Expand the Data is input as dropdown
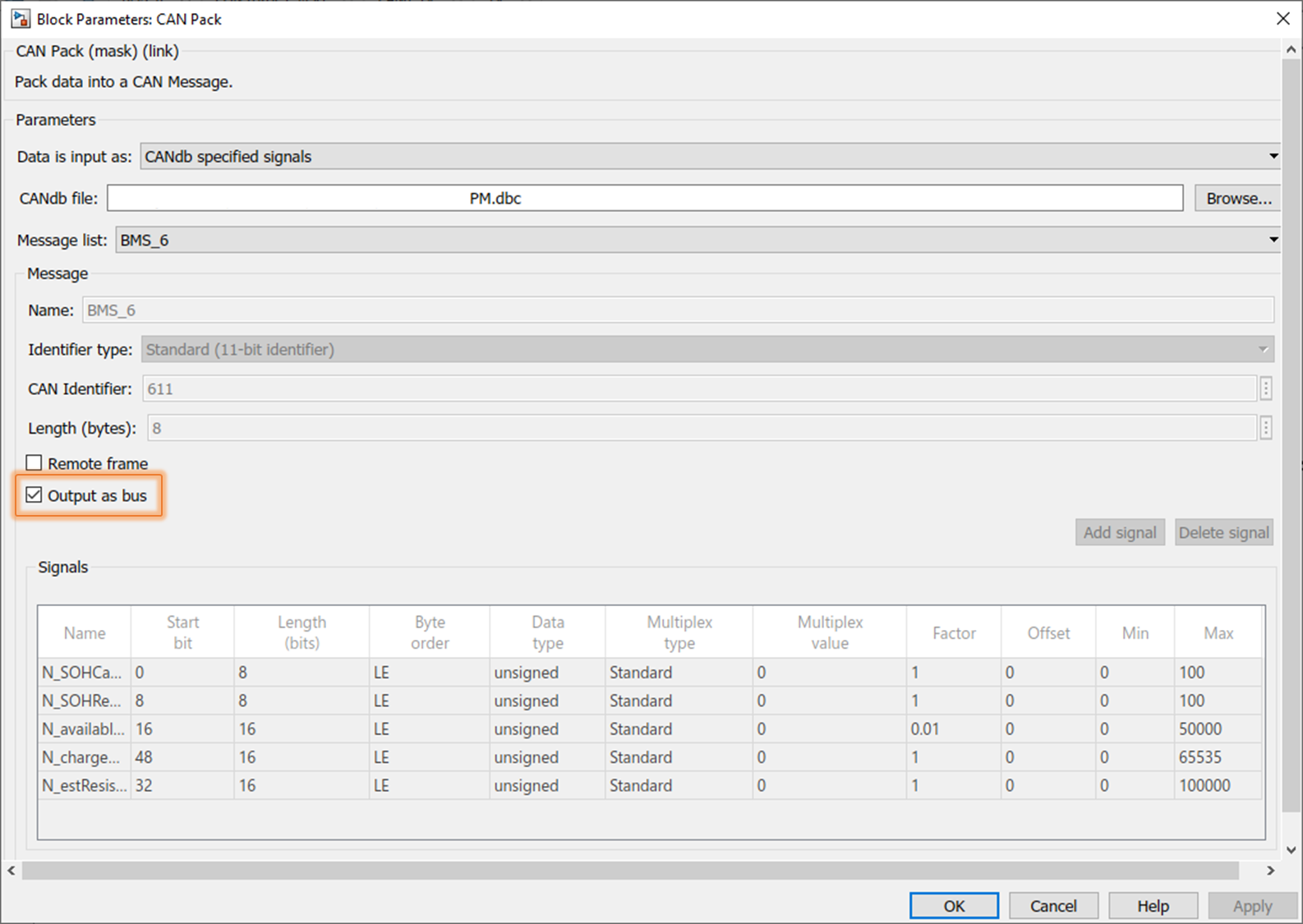1303x924 pixels. (x=710, y=156)
